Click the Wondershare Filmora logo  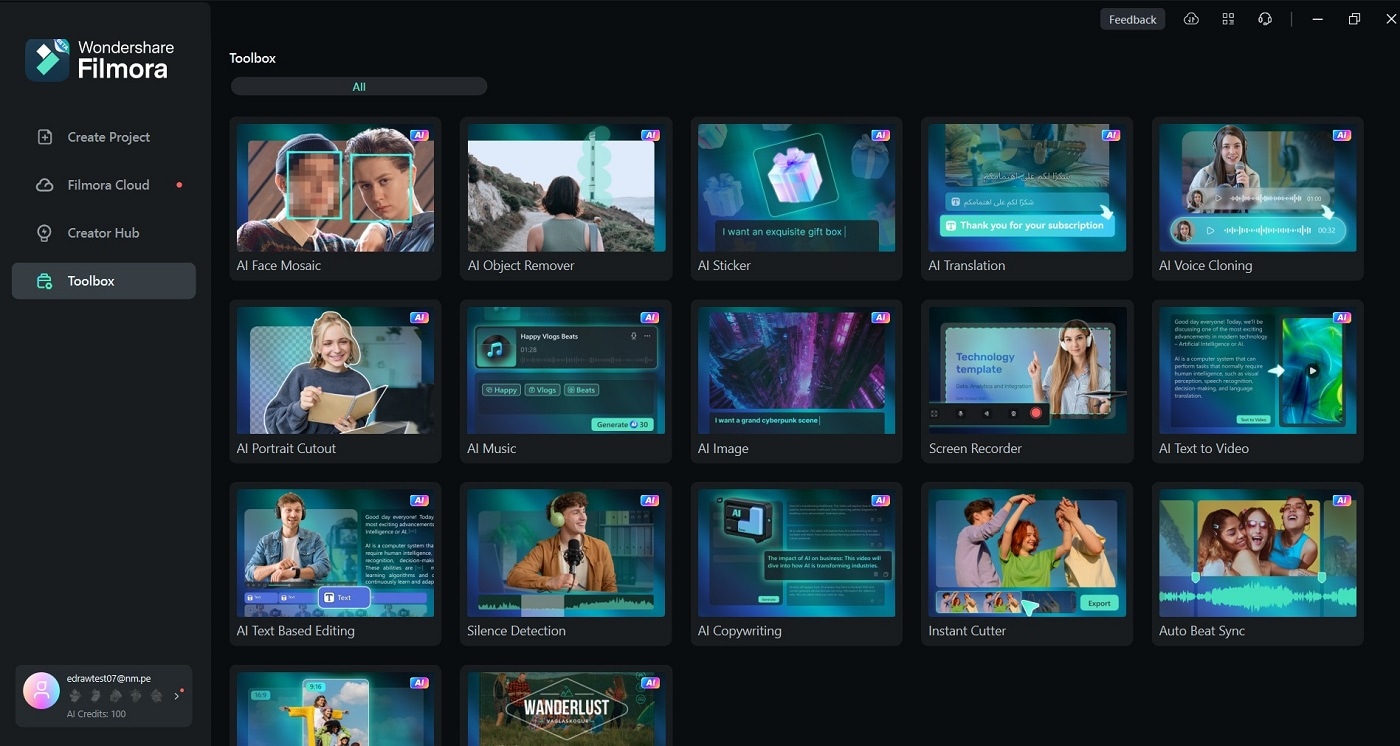[100, 60]
